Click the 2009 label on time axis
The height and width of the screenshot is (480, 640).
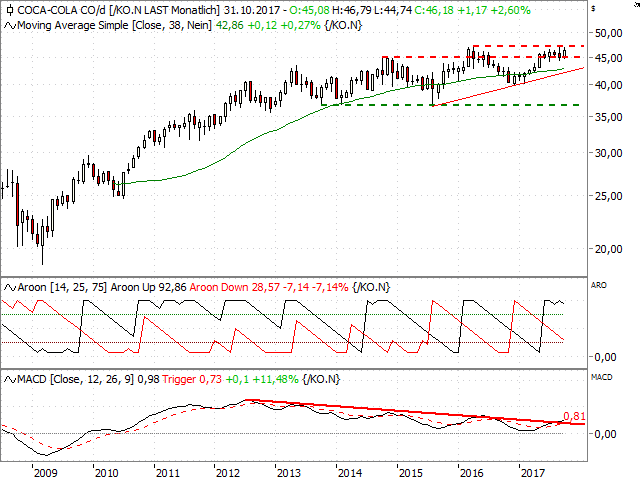click(44, 470)
